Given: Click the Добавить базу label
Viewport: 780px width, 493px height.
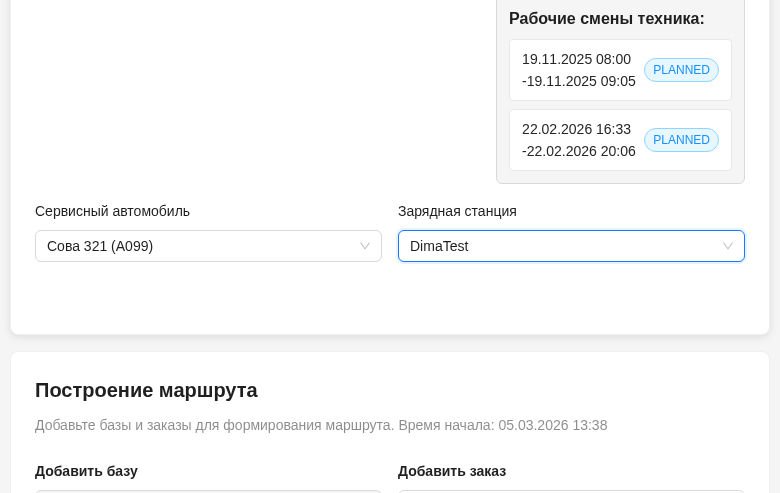Looking at the screenshot, I should coord(86,471).
